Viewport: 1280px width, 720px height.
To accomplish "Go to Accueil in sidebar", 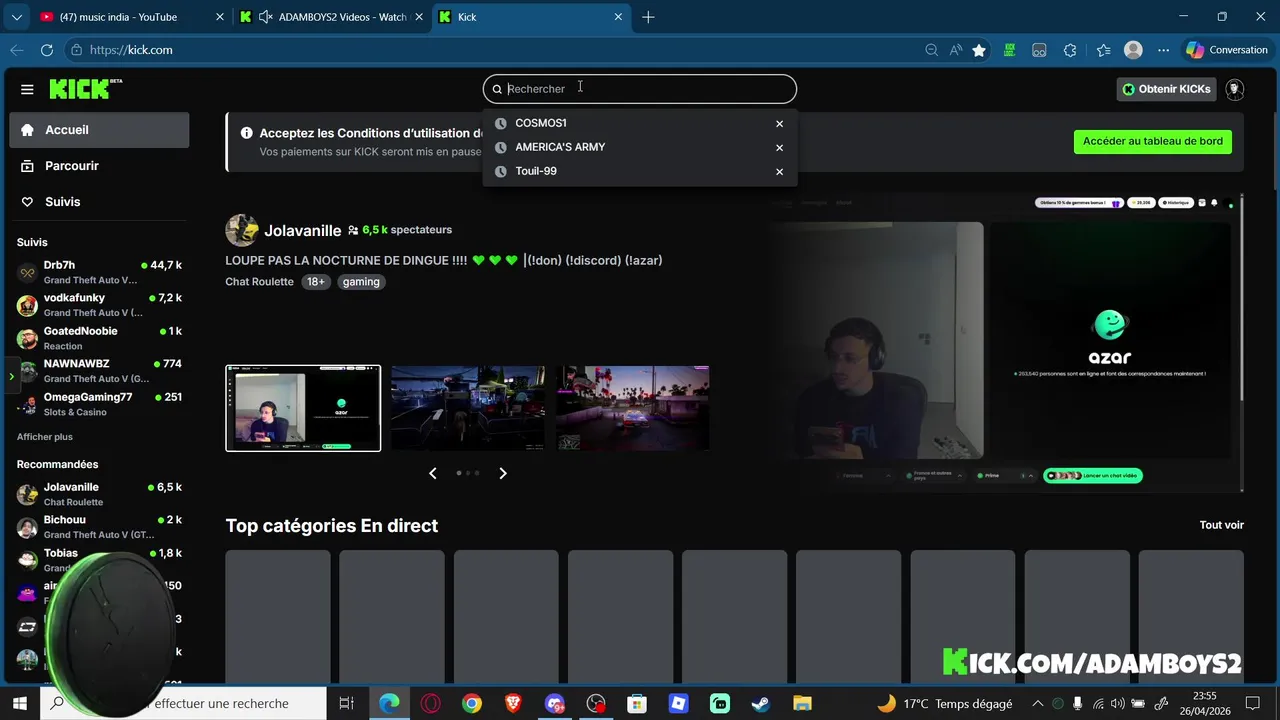I will tap(99, 130).
